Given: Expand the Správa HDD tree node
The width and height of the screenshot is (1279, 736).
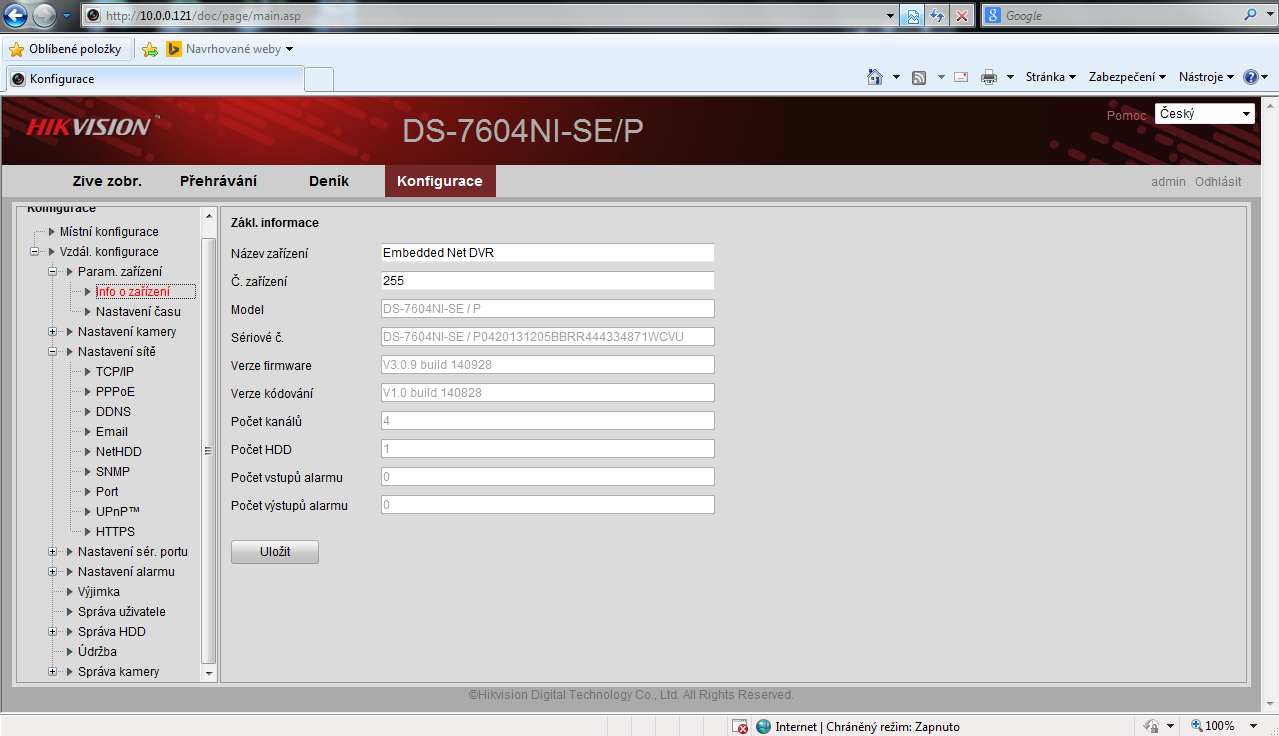Looking at the screenshot, I should pos(53,632).
